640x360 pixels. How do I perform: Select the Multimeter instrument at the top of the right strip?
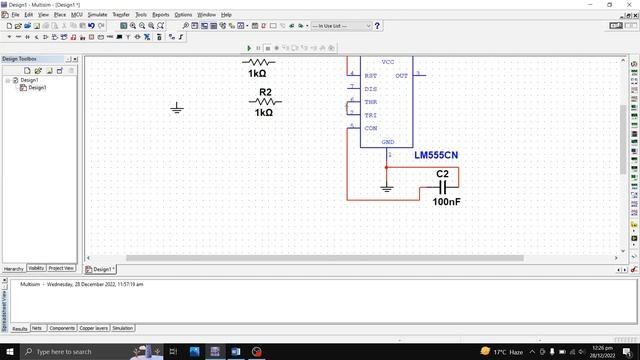click(x=634, y=64)
